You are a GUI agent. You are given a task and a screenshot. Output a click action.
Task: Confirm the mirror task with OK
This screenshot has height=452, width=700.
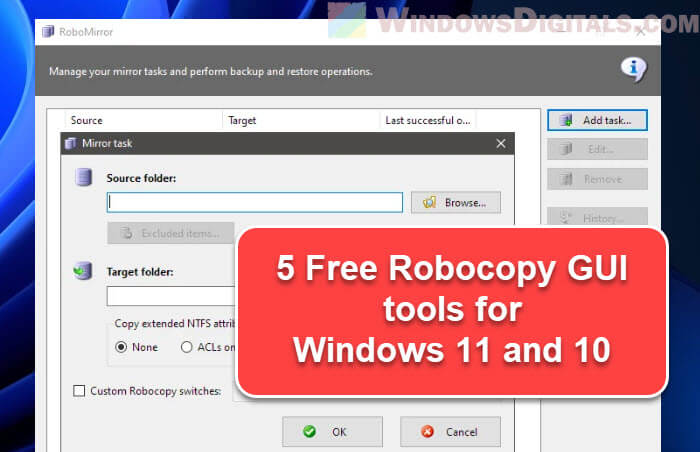click(x=332, y=432)
